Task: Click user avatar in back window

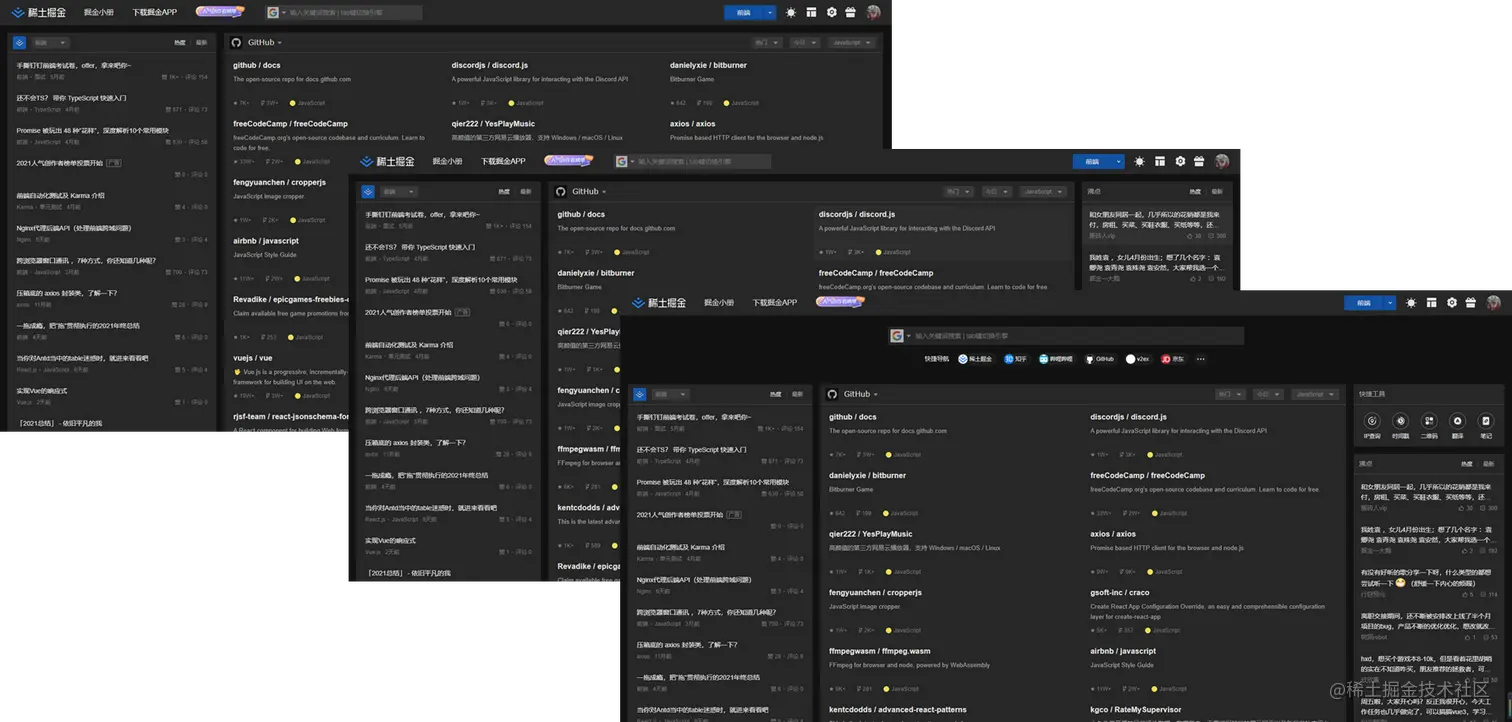Action: (x=873, y=12)
